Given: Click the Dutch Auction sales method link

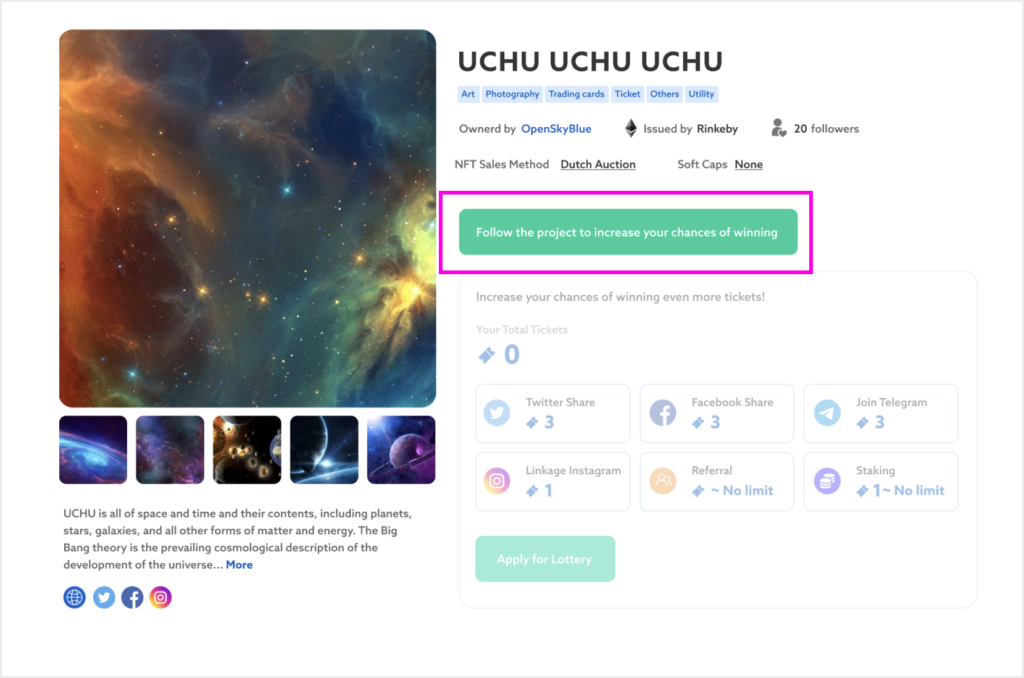Looking at the screenshot, I should [598, 165].
